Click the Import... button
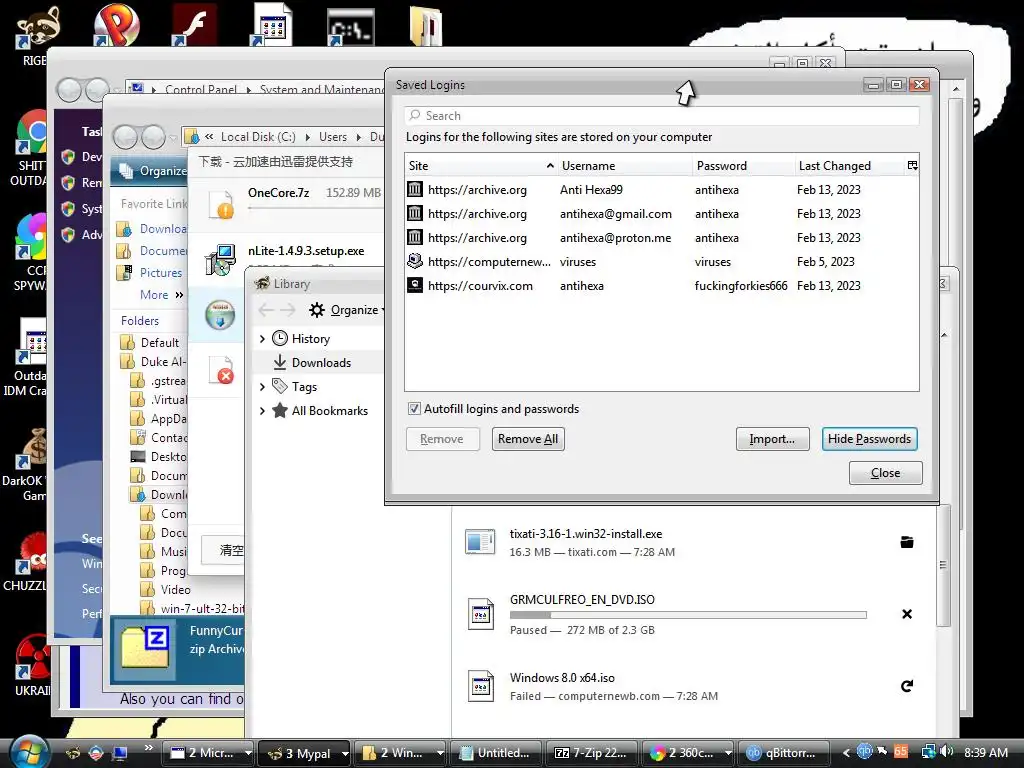 pos(773,439)
